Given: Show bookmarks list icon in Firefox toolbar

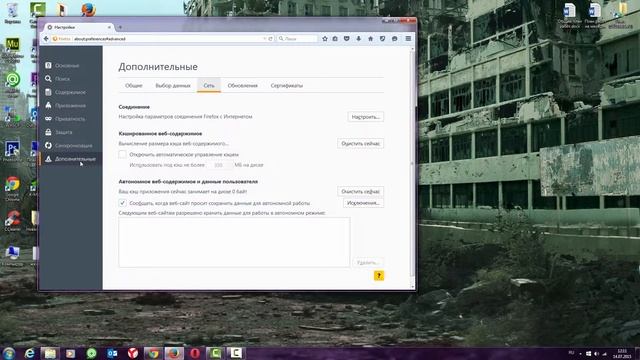Looking at the screenshot, I should (335, 39).
